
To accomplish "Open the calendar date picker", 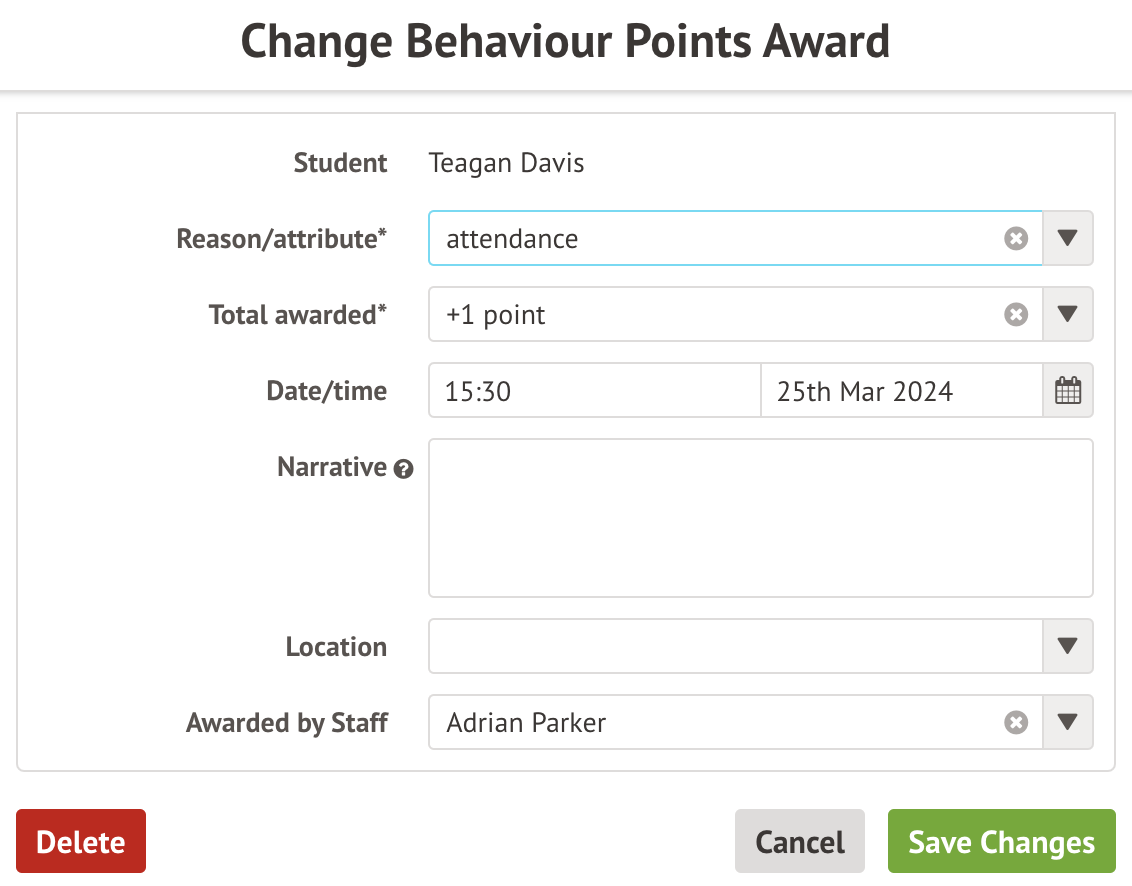I will (1068, 391).
